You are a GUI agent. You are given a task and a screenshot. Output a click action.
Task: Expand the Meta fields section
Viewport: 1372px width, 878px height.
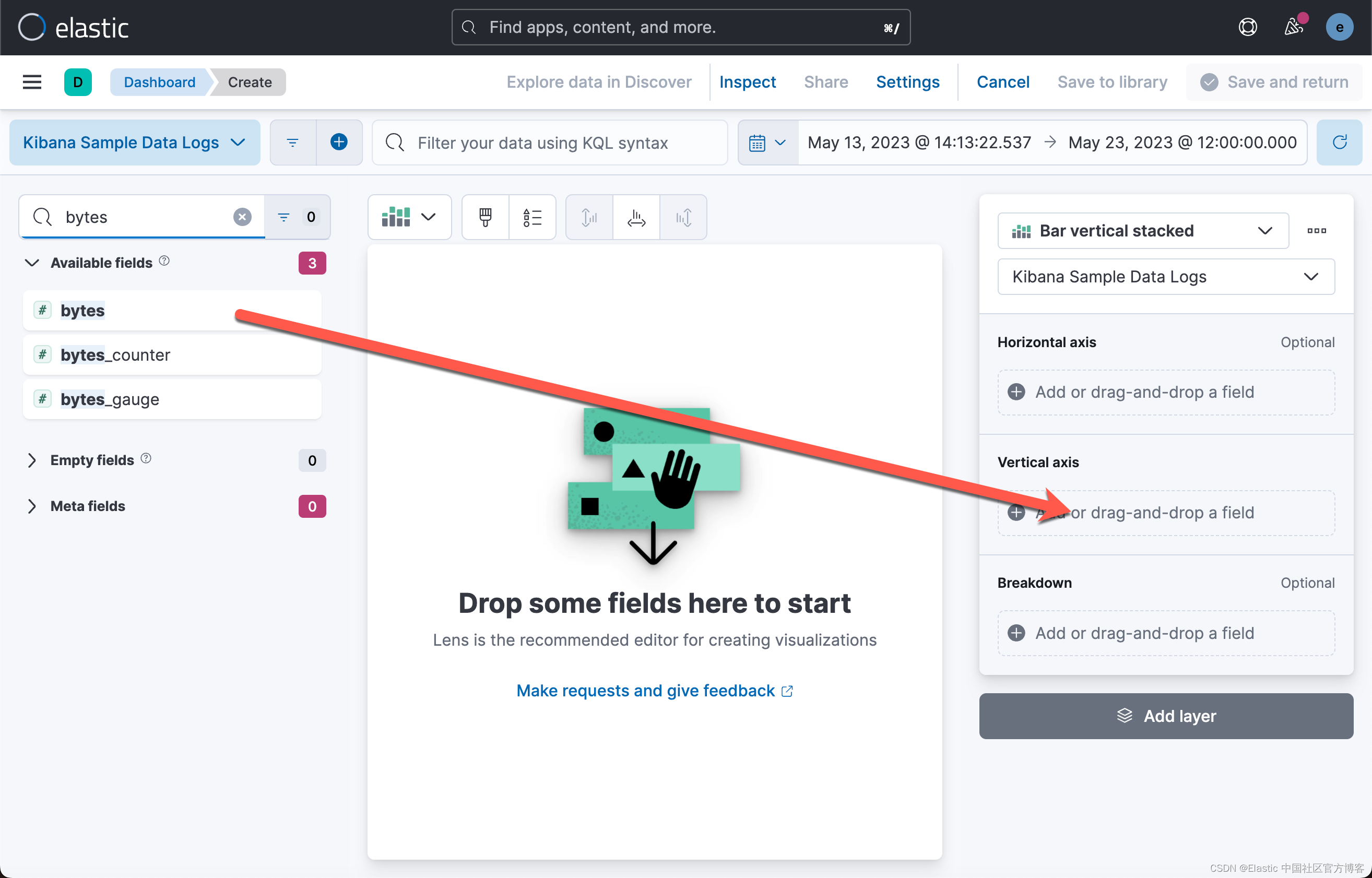point(32,506)
